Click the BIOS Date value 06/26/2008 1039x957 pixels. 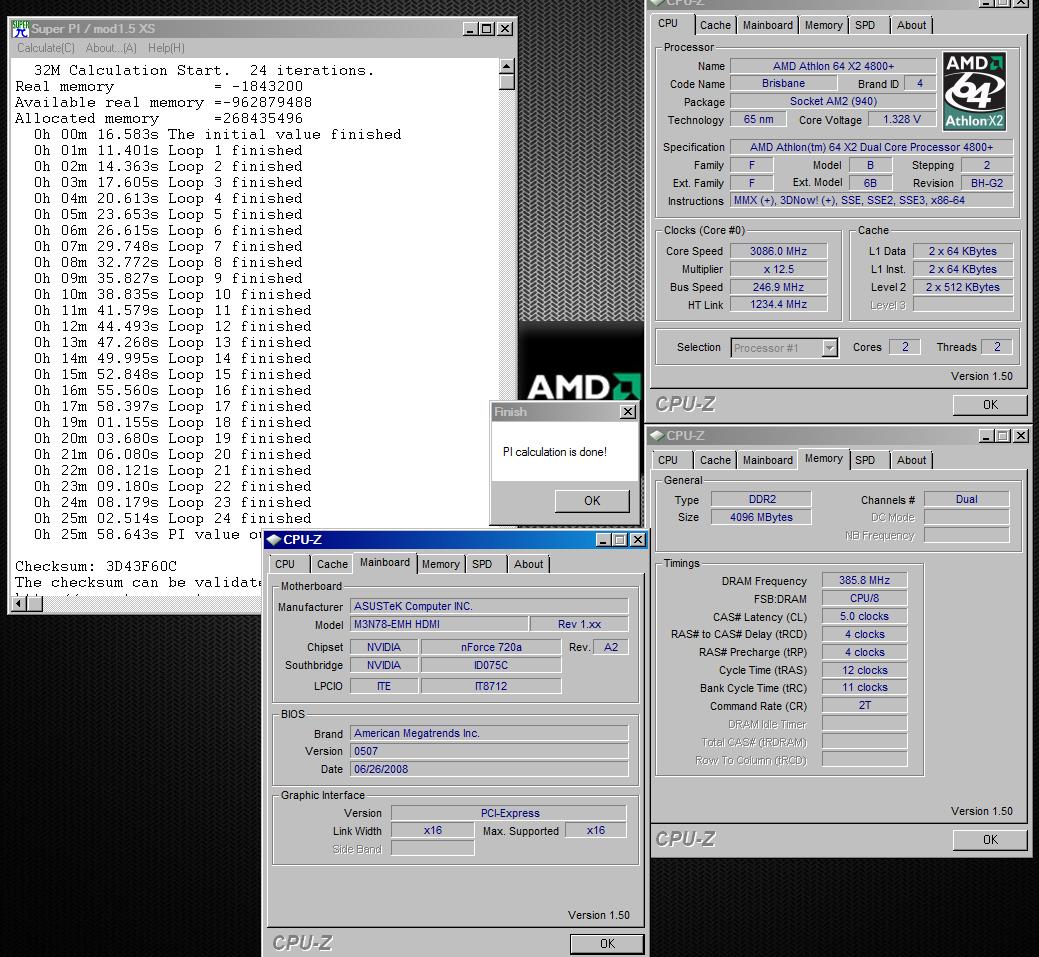[489, 769]
